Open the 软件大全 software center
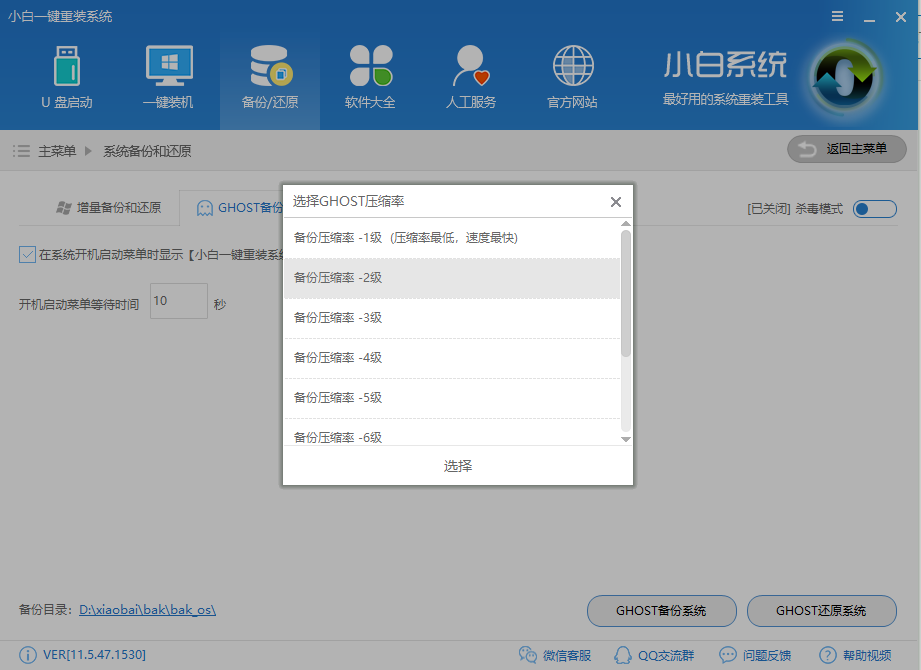The height and width of the screenshot is (670, 921). pyautogui.click(x=369, y=75)
